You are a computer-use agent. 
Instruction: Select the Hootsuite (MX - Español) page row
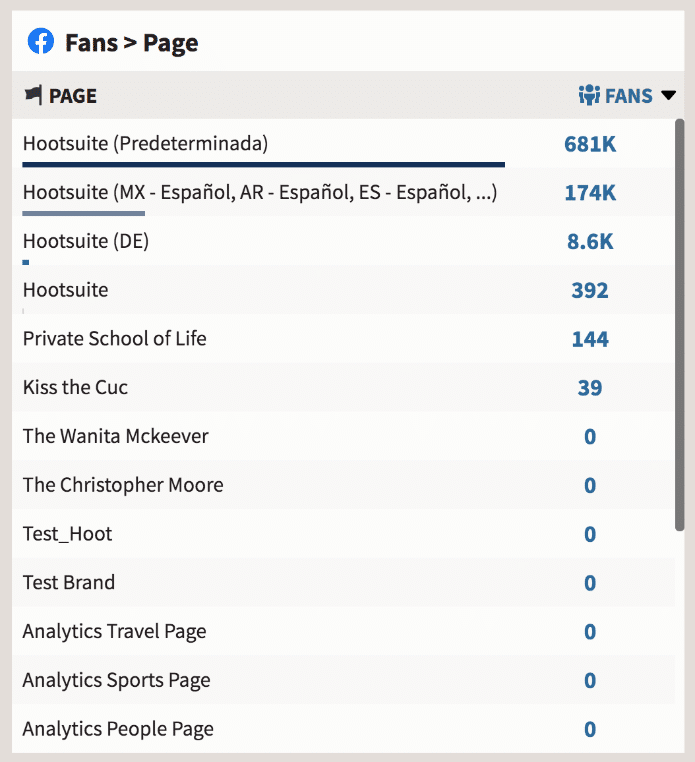pos(259,192)
